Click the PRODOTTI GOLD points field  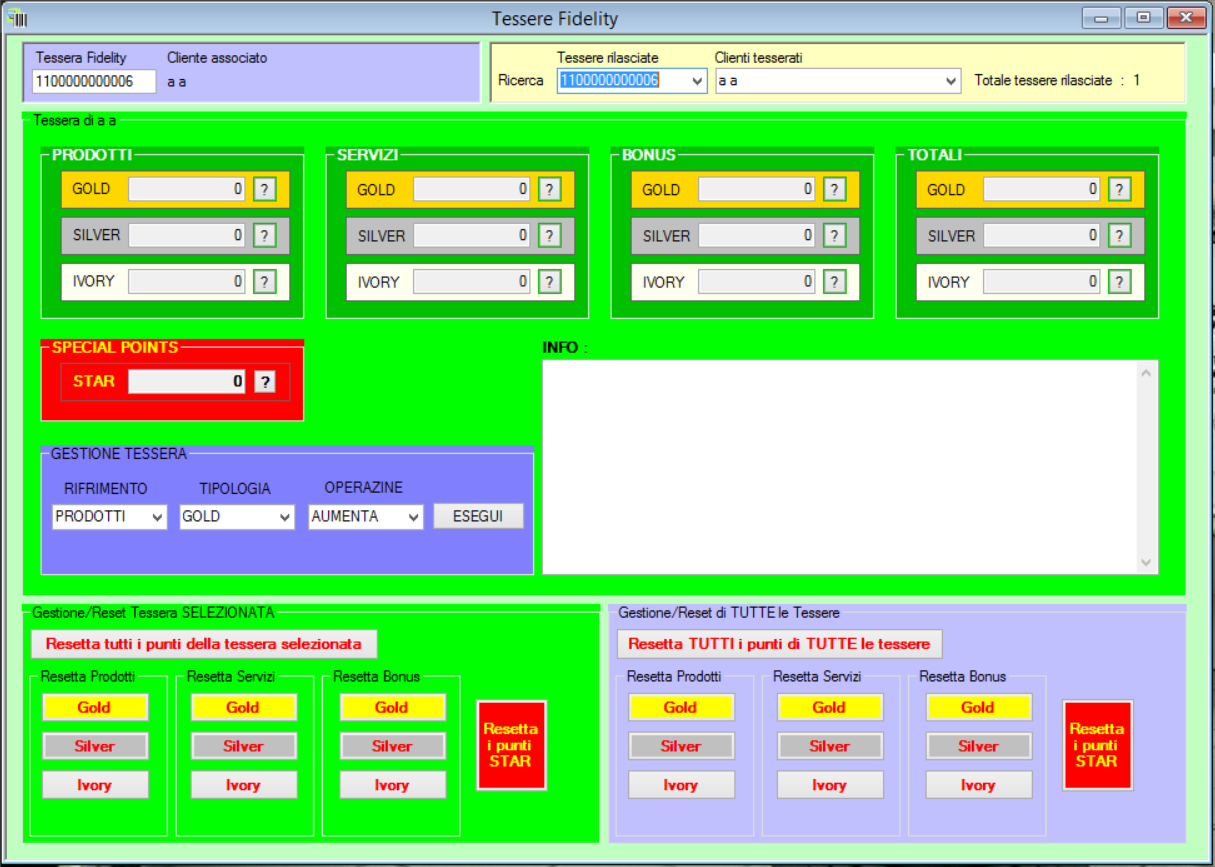[x=187, y=189]
